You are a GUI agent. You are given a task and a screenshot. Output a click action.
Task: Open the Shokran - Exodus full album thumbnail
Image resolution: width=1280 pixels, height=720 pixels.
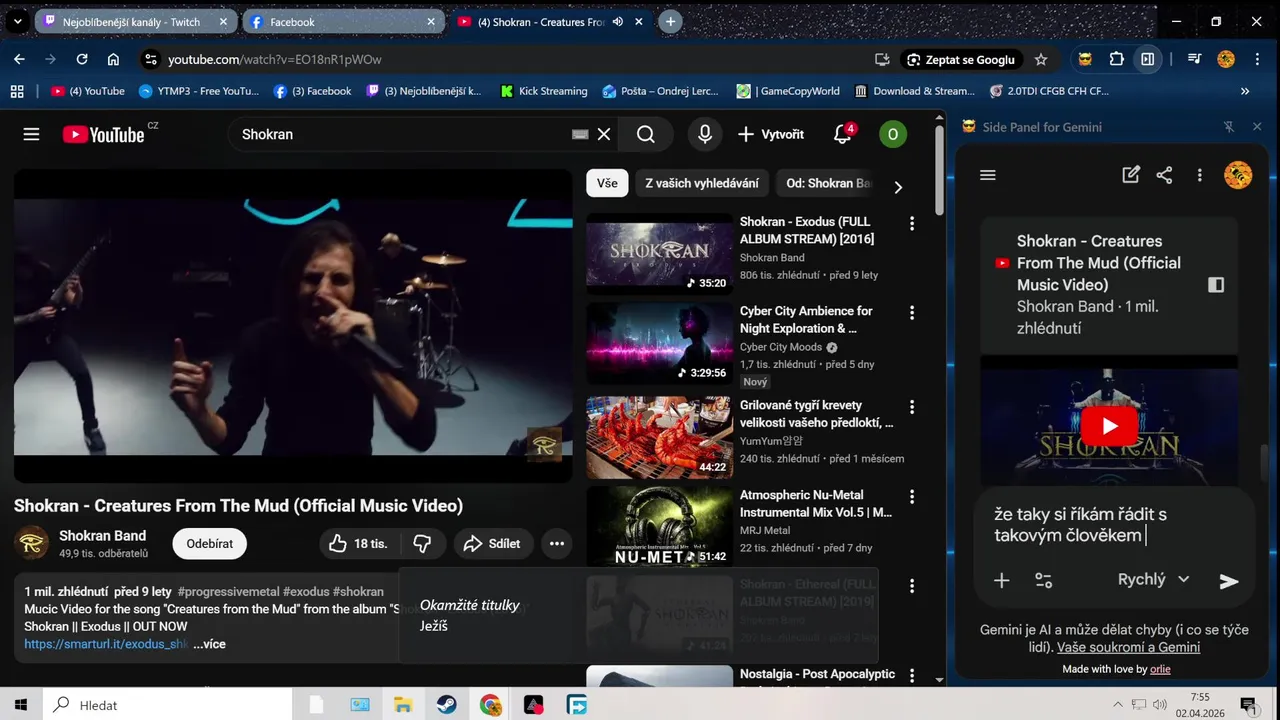pyautogui.click(x=659, y=253)
